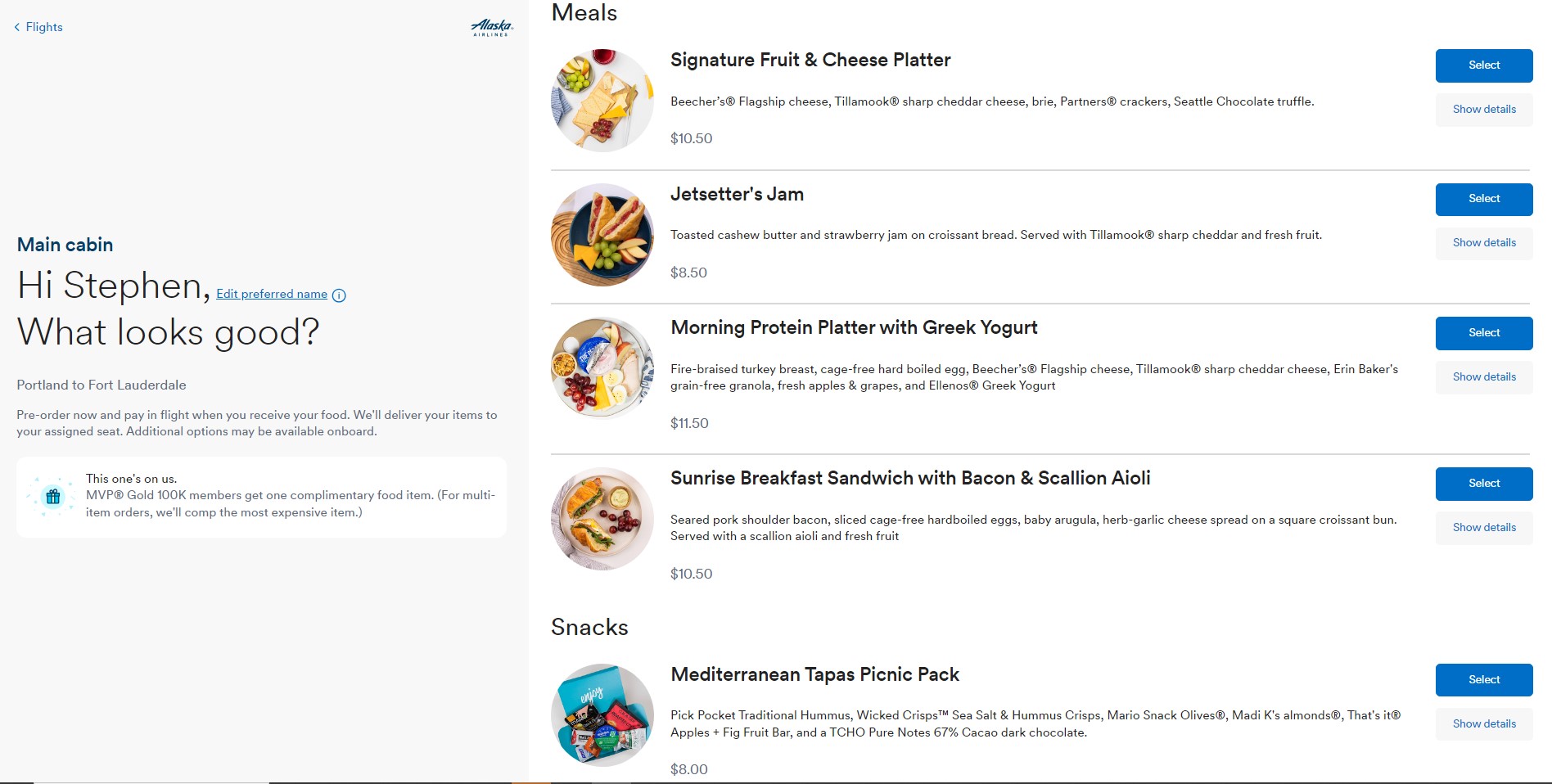Screen dimensions: 1552x784
Task: Show details for Sunrise Breakfast Sandwich
Action: [x=1483, y=528]
